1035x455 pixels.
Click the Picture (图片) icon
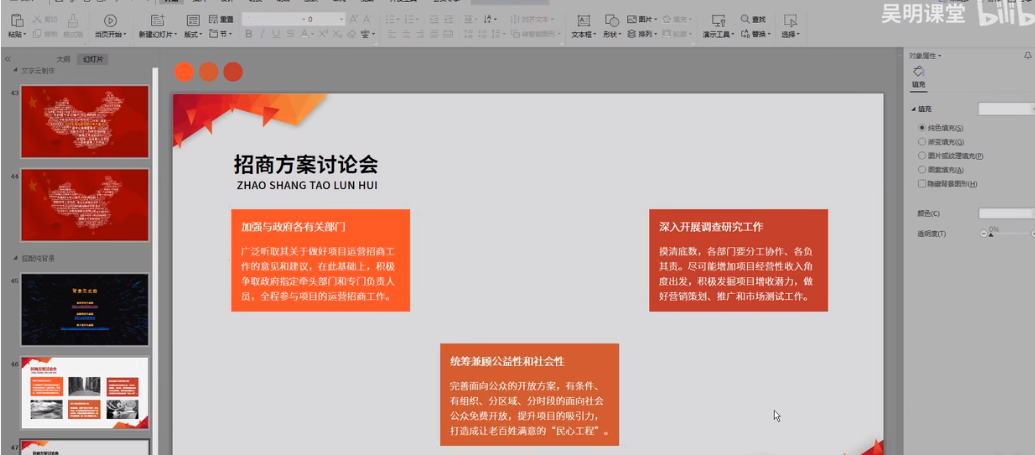tap(632, 20)
